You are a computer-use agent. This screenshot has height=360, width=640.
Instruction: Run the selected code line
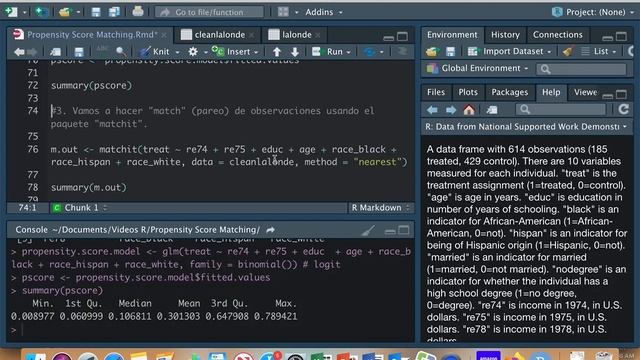328,52
